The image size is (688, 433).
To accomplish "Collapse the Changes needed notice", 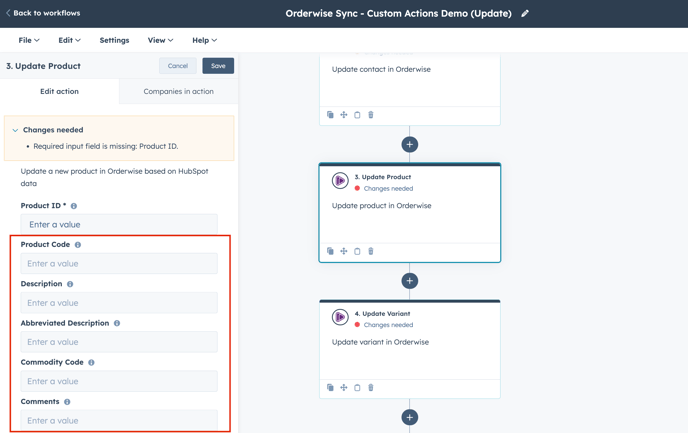I will pyautogui.click(x=15, y=130).
